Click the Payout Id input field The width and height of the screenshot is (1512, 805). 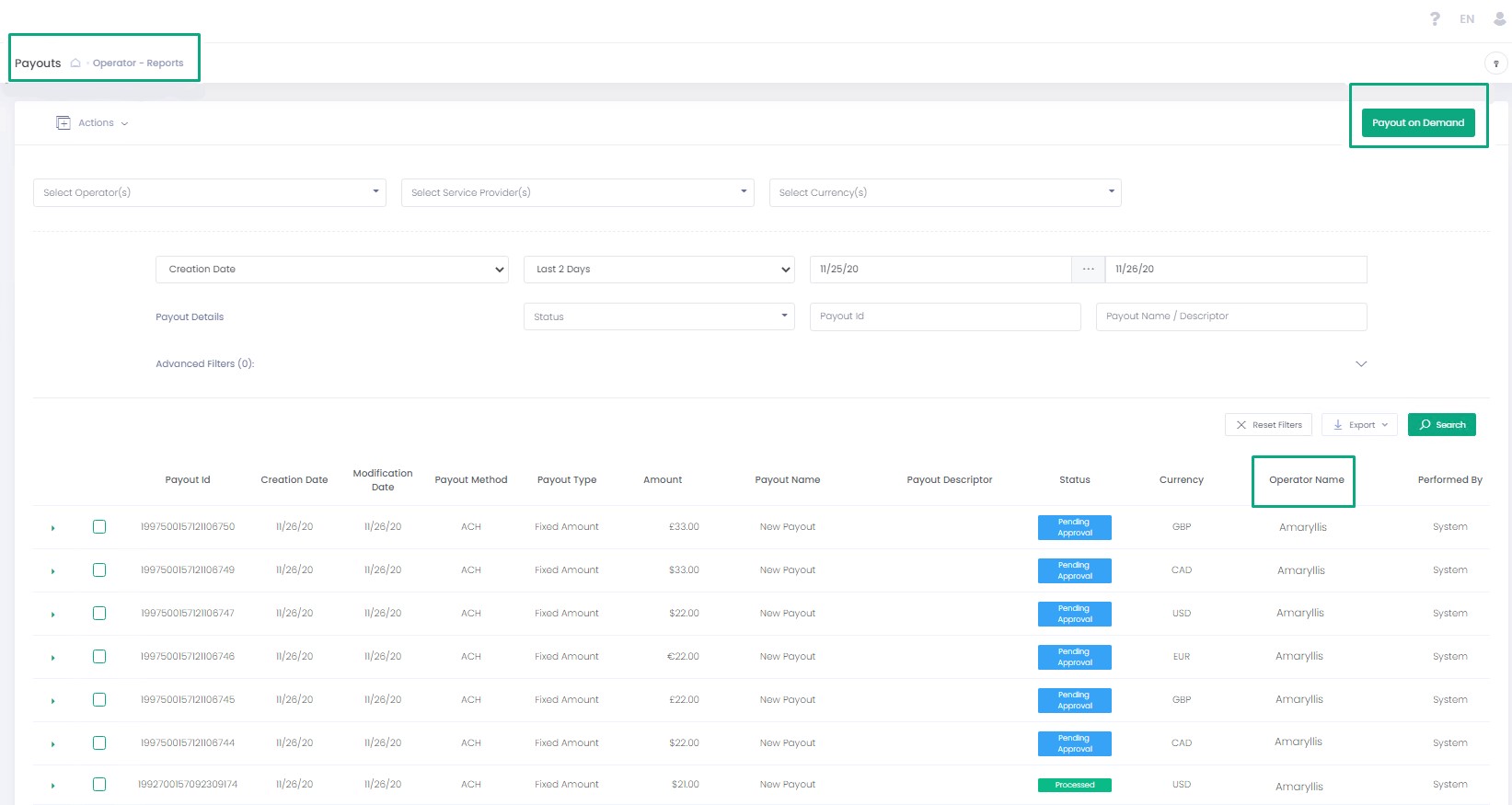click(x=944, y=316)
